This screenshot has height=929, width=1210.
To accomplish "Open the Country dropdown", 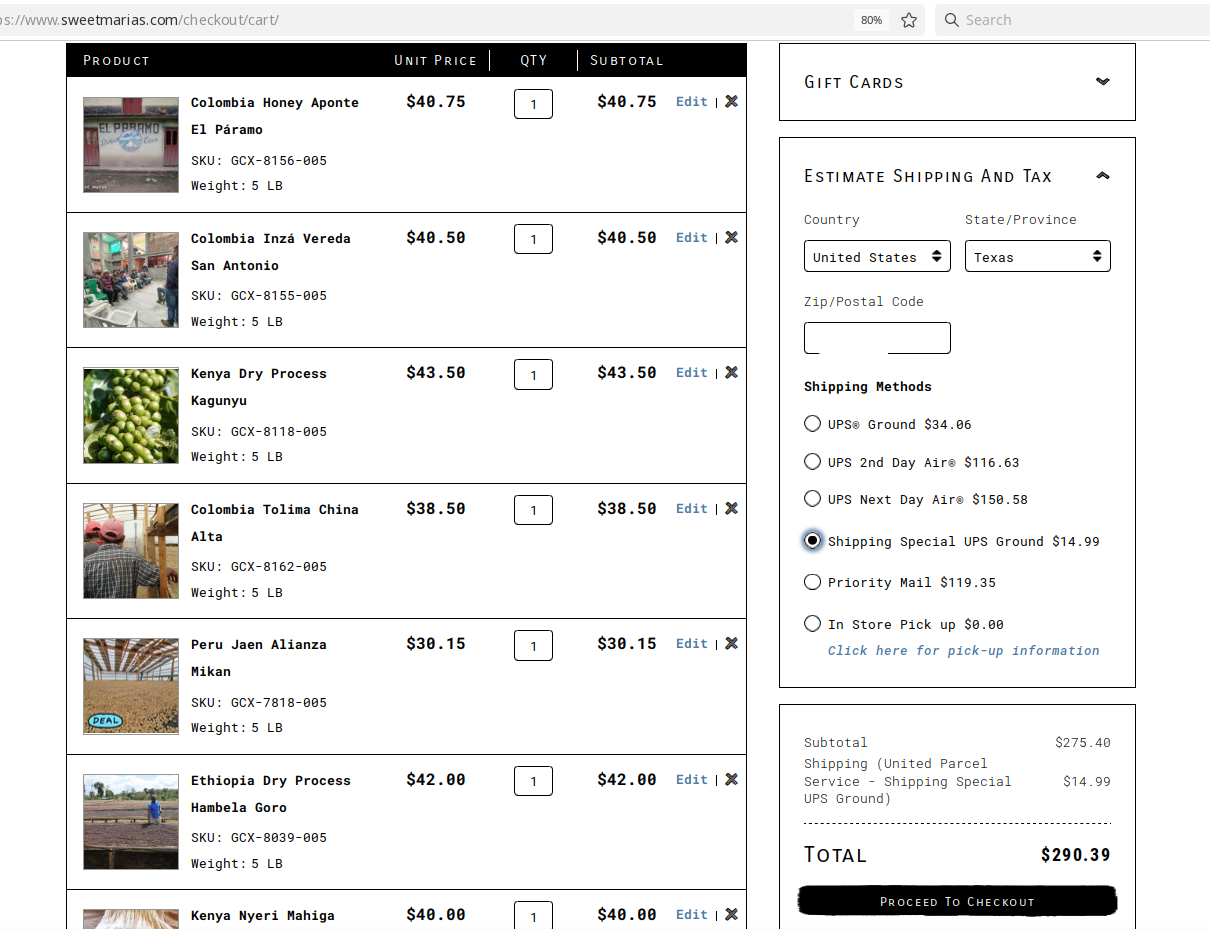I will point(877,257).
